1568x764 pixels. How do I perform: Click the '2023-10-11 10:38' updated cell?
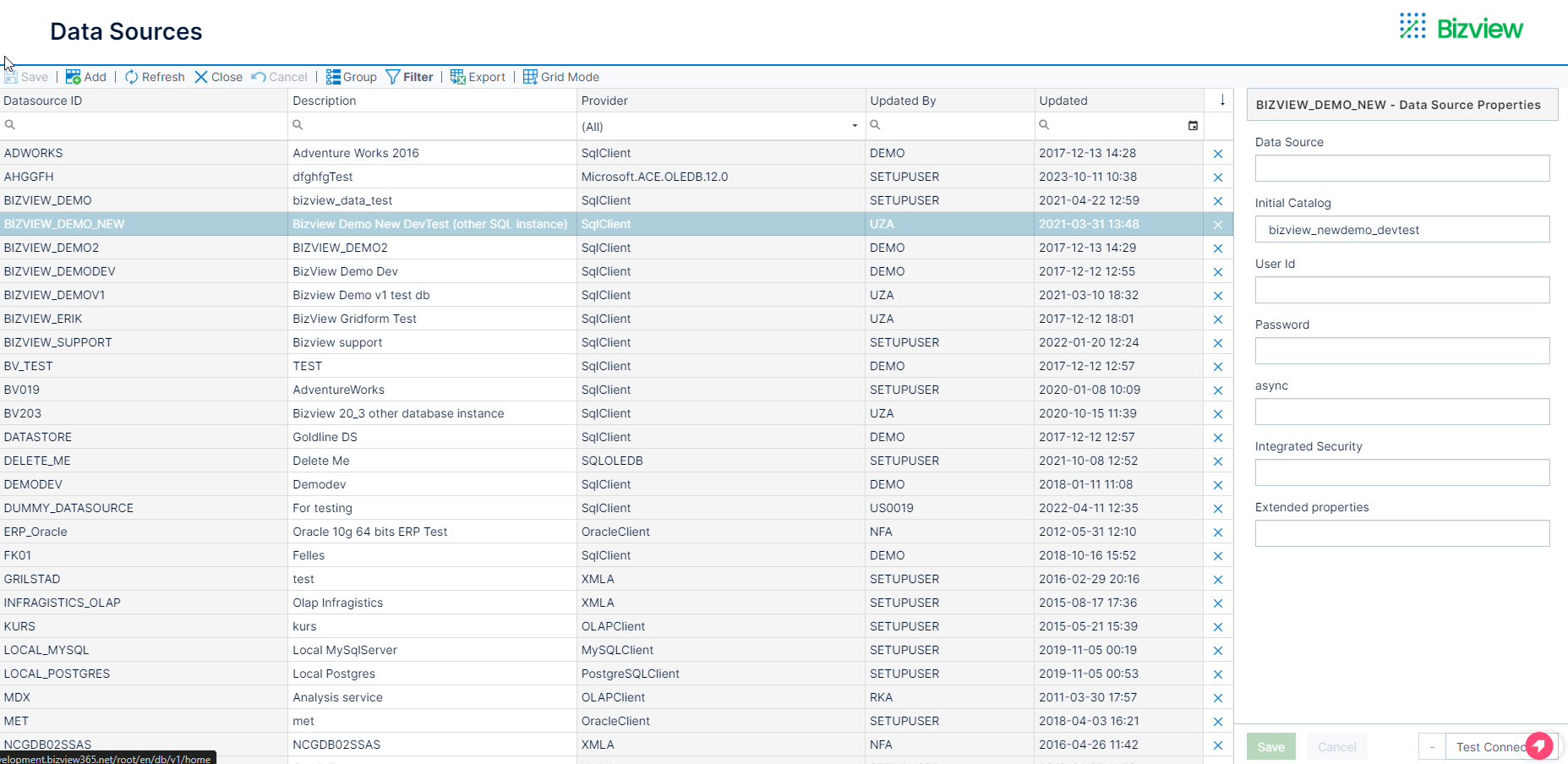tap(1088, 177)
